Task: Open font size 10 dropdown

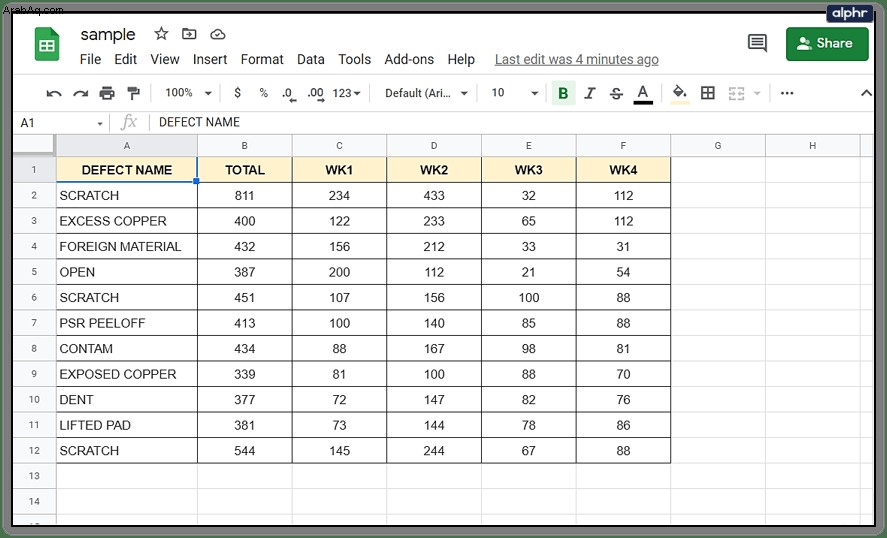Action: pos(514,93)
